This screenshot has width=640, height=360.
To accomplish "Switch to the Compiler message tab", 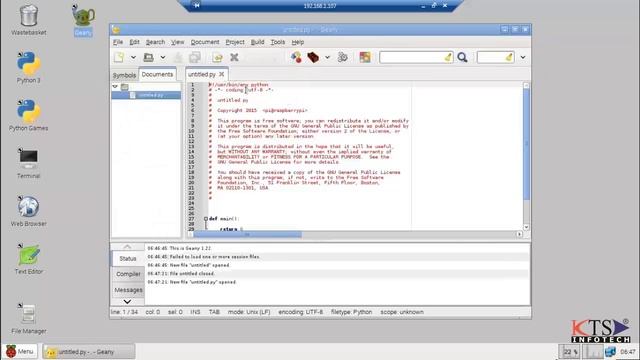I will [x=128, y=274].
